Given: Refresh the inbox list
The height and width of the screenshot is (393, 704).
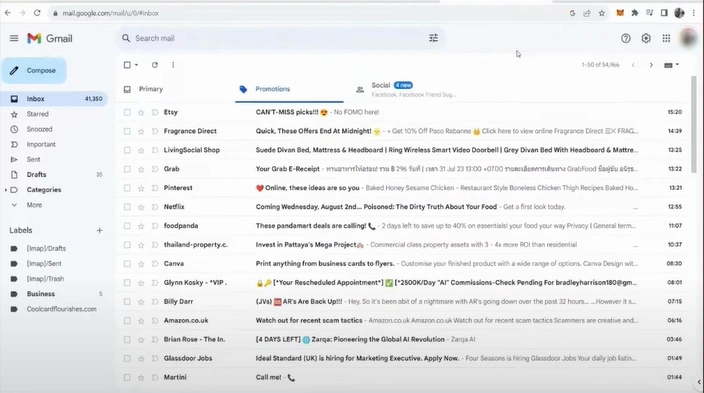Looking at the screenshot, I should point(155,65).
